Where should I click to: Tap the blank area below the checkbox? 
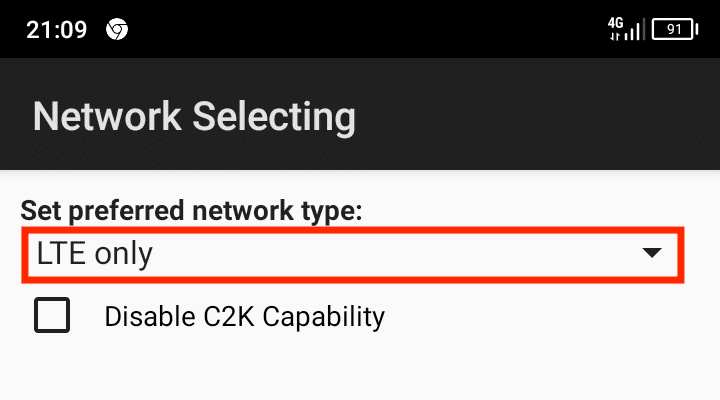(x=360, y=370)
